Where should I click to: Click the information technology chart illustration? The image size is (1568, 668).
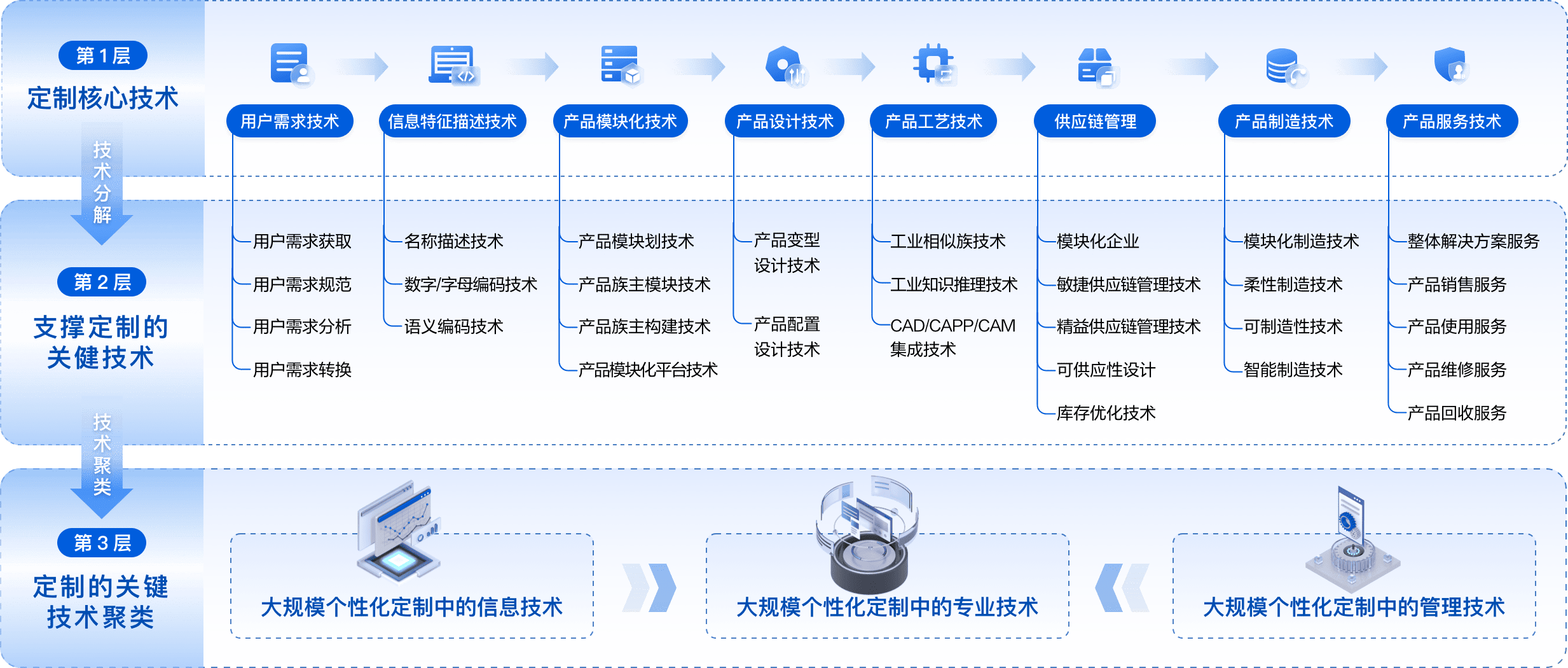pyautogui.click(x=399, y=531)
